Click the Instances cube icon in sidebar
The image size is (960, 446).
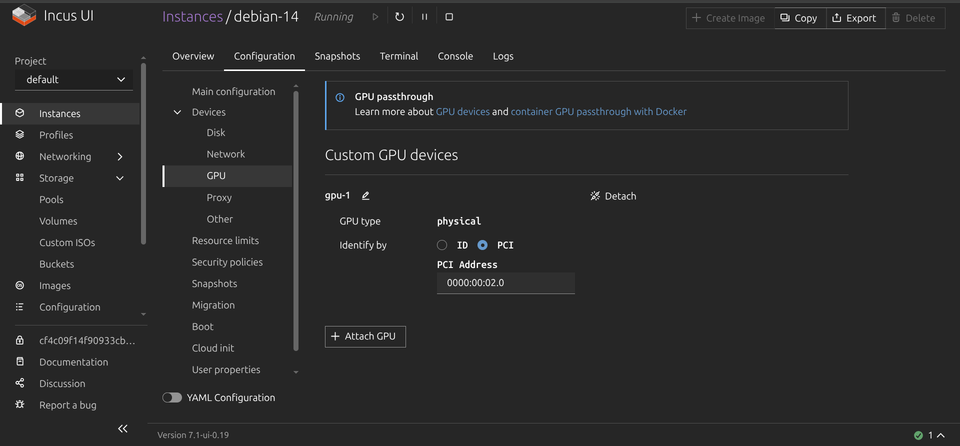coord(20,113)
